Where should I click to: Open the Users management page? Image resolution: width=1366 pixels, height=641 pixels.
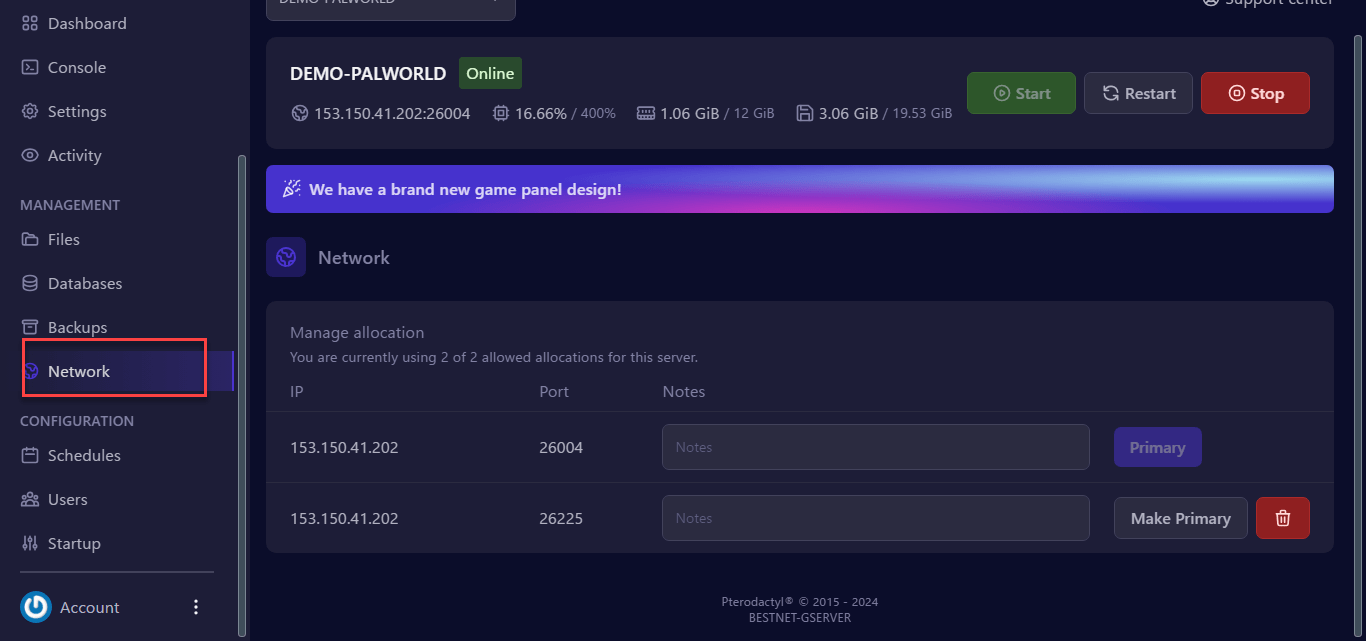click(68, 499)
